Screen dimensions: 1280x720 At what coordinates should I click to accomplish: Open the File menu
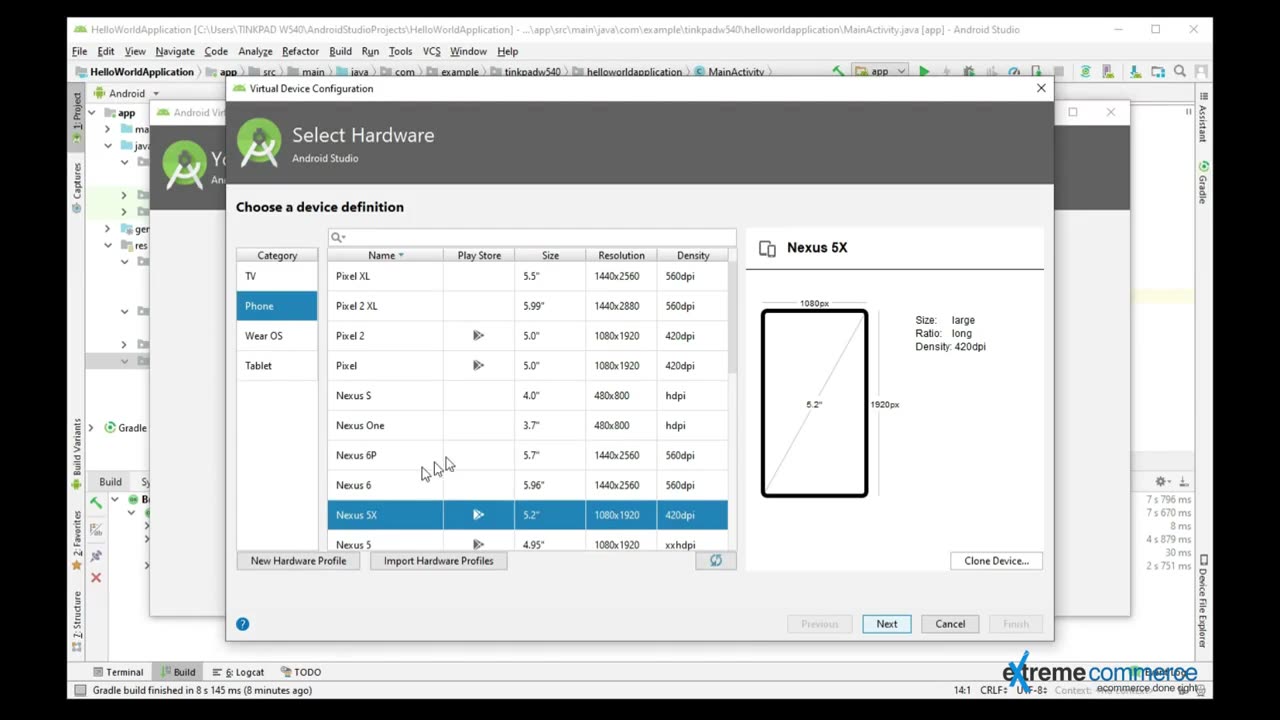pos(79,51)
